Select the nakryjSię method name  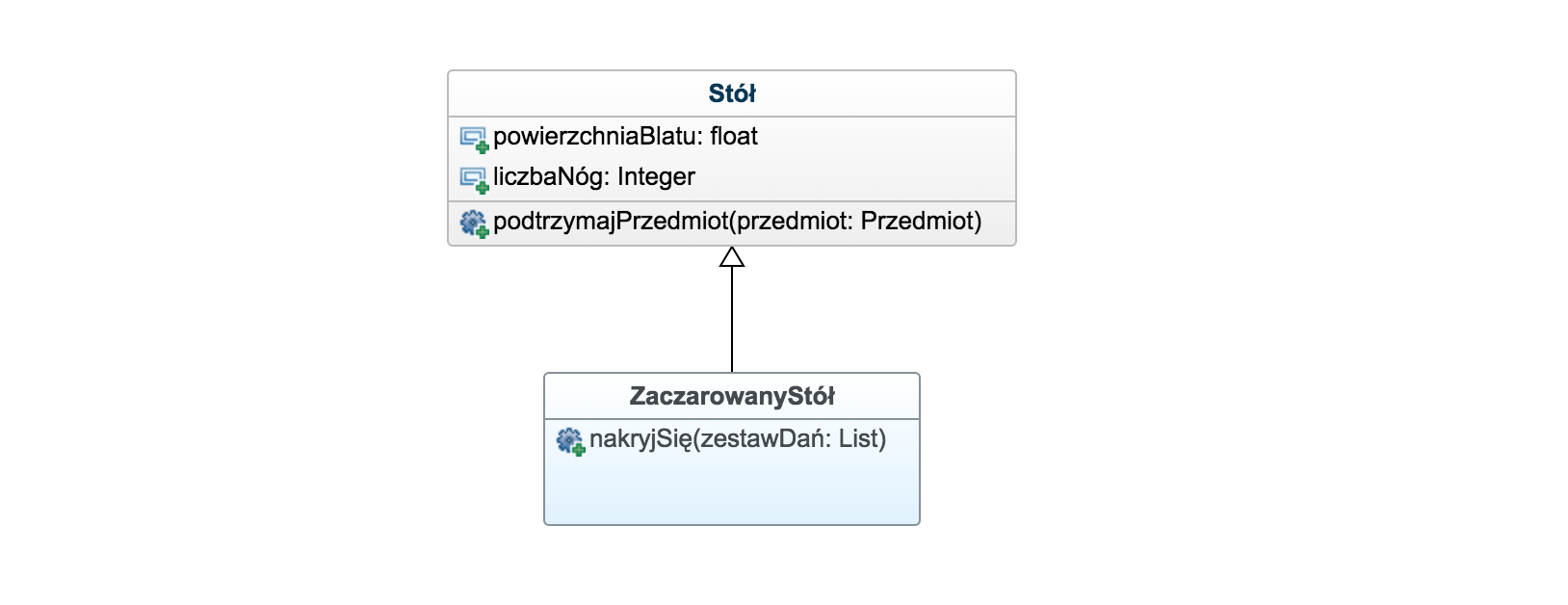[640, 439]
